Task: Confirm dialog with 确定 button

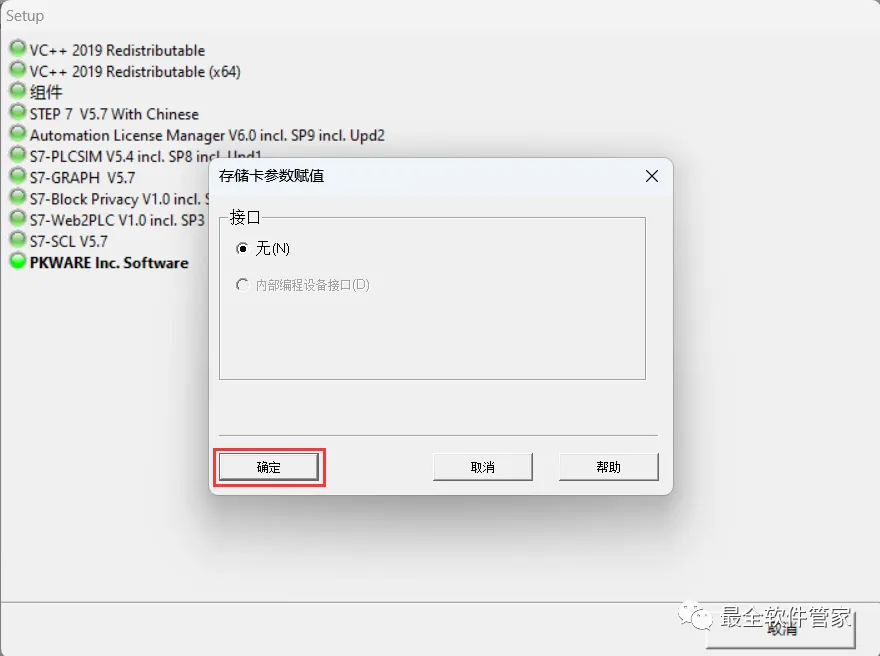Action: (269, 467)
